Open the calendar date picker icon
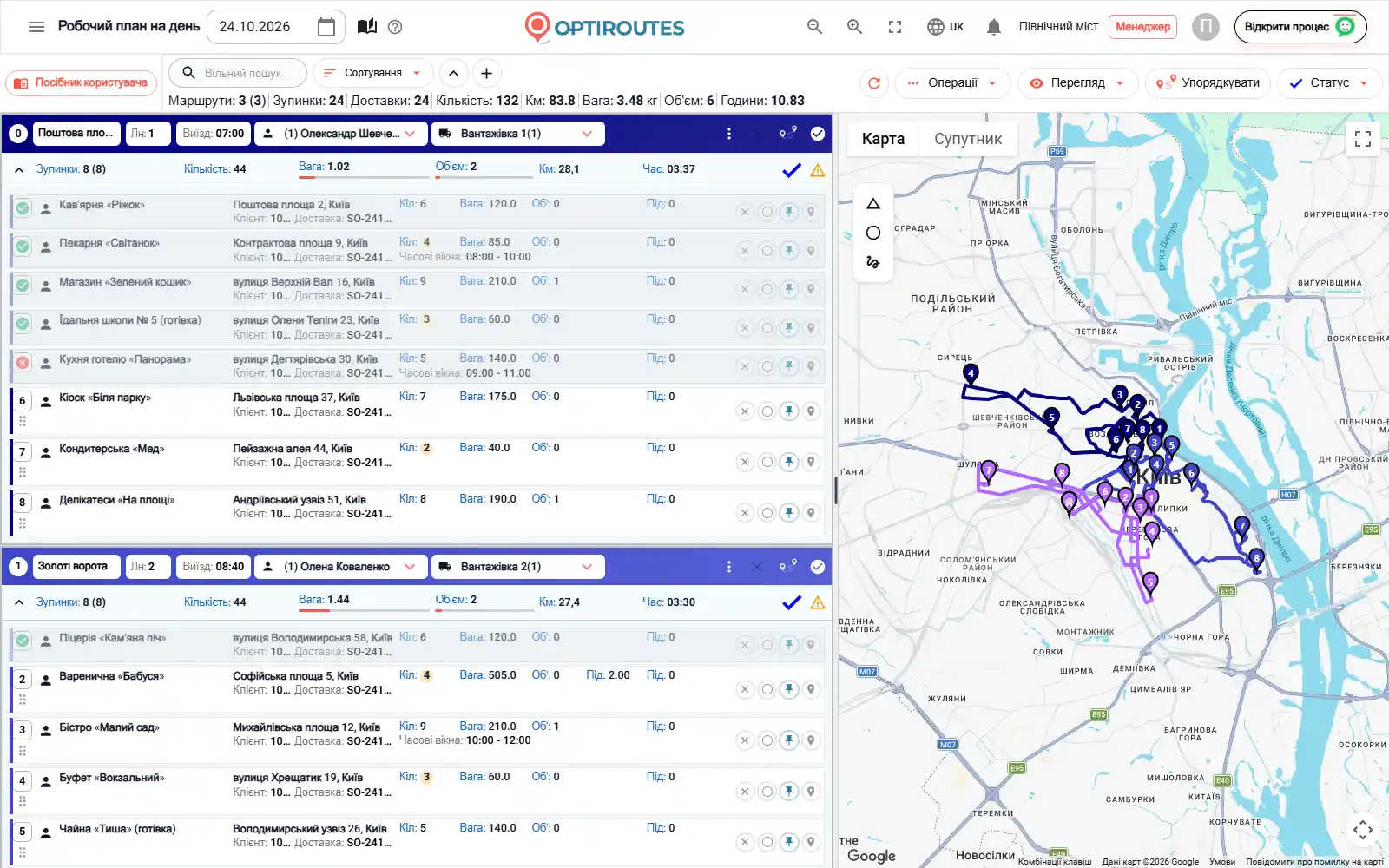The width and height of the screenshot is (1389, 868). point(326,27)
